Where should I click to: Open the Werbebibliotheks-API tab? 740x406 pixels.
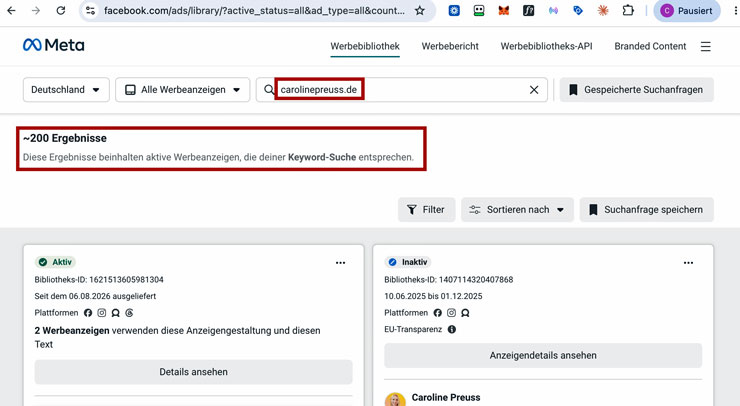tap(546, 46)
